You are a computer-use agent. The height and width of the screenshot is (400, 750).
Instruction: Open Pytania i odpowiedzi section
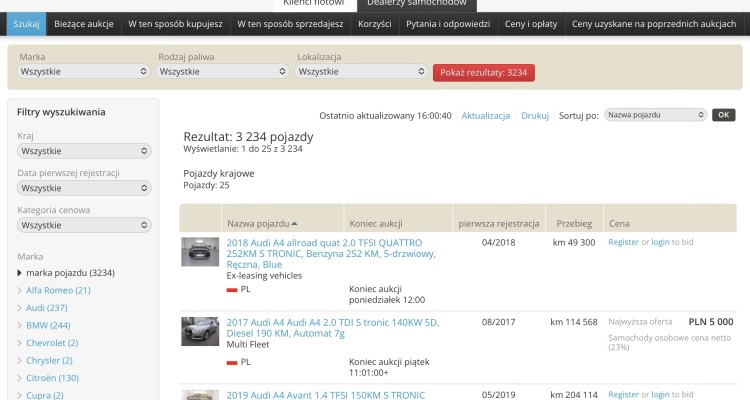[x=448, y=24]
